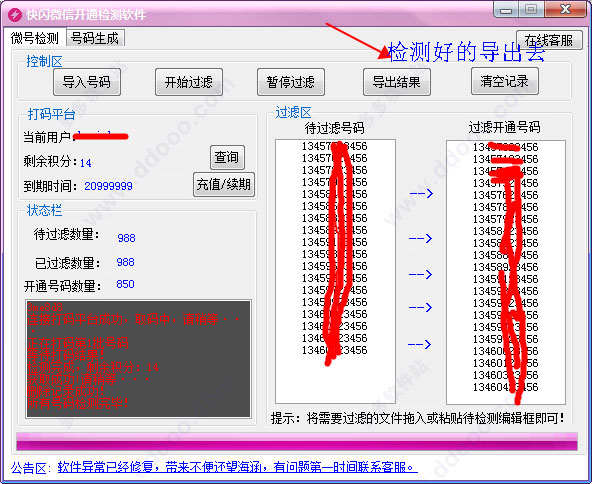The width and height of the screenshot is (592, 484).
Task: Open the announcement link about 软件异常已经修复
Action: point(237,467)
